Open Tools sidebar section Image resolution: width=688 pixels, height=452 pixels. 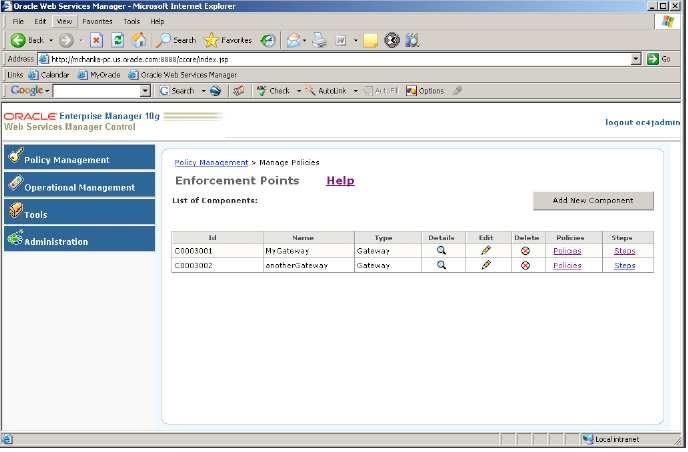coord(79,212)
